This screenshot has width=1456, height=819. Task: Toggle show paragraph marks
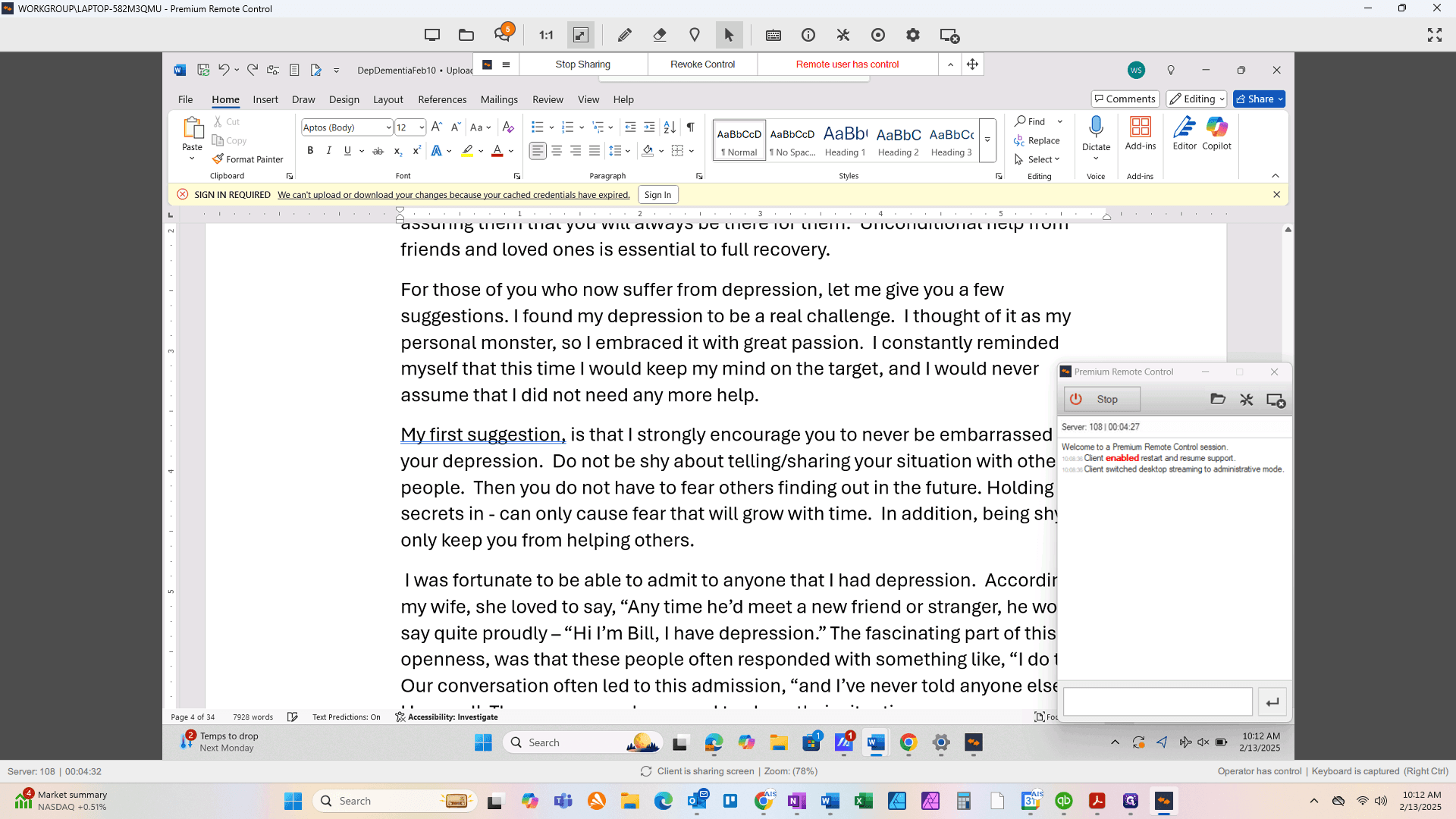690,127
